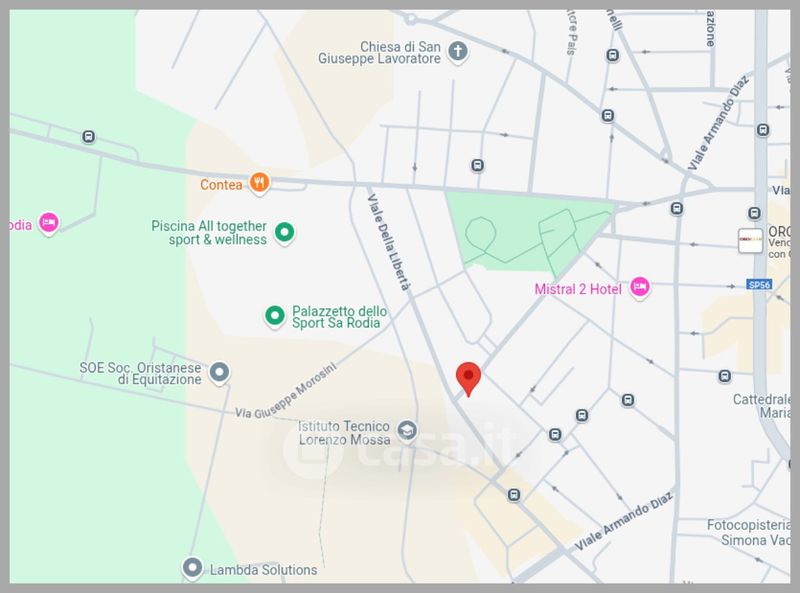Select the Piscina All together green marker

(x=285, y=232)
